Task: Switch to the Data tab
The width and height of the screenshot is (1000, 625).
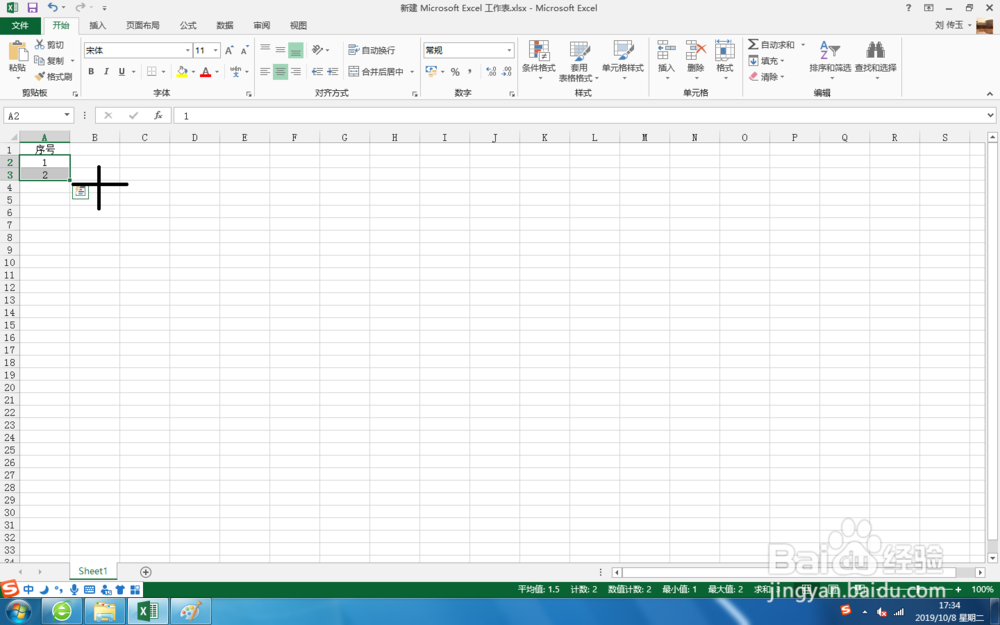Action: tap(224, 26)
